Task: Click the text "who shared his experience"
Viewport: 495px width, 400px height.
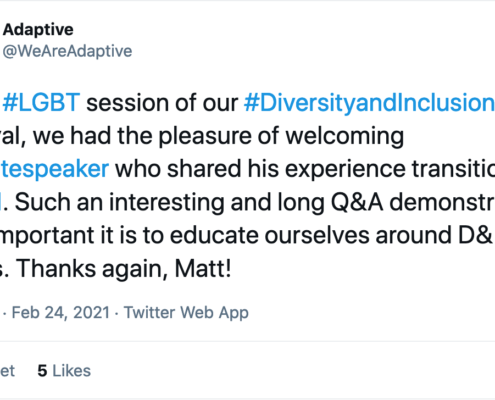Action: 260,169
